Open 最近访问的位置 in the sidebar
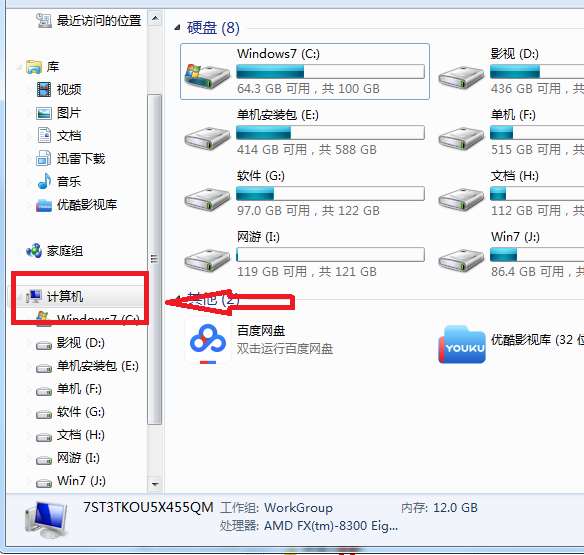The height and width of the screenshot is (555, 584). pos(99,20)
